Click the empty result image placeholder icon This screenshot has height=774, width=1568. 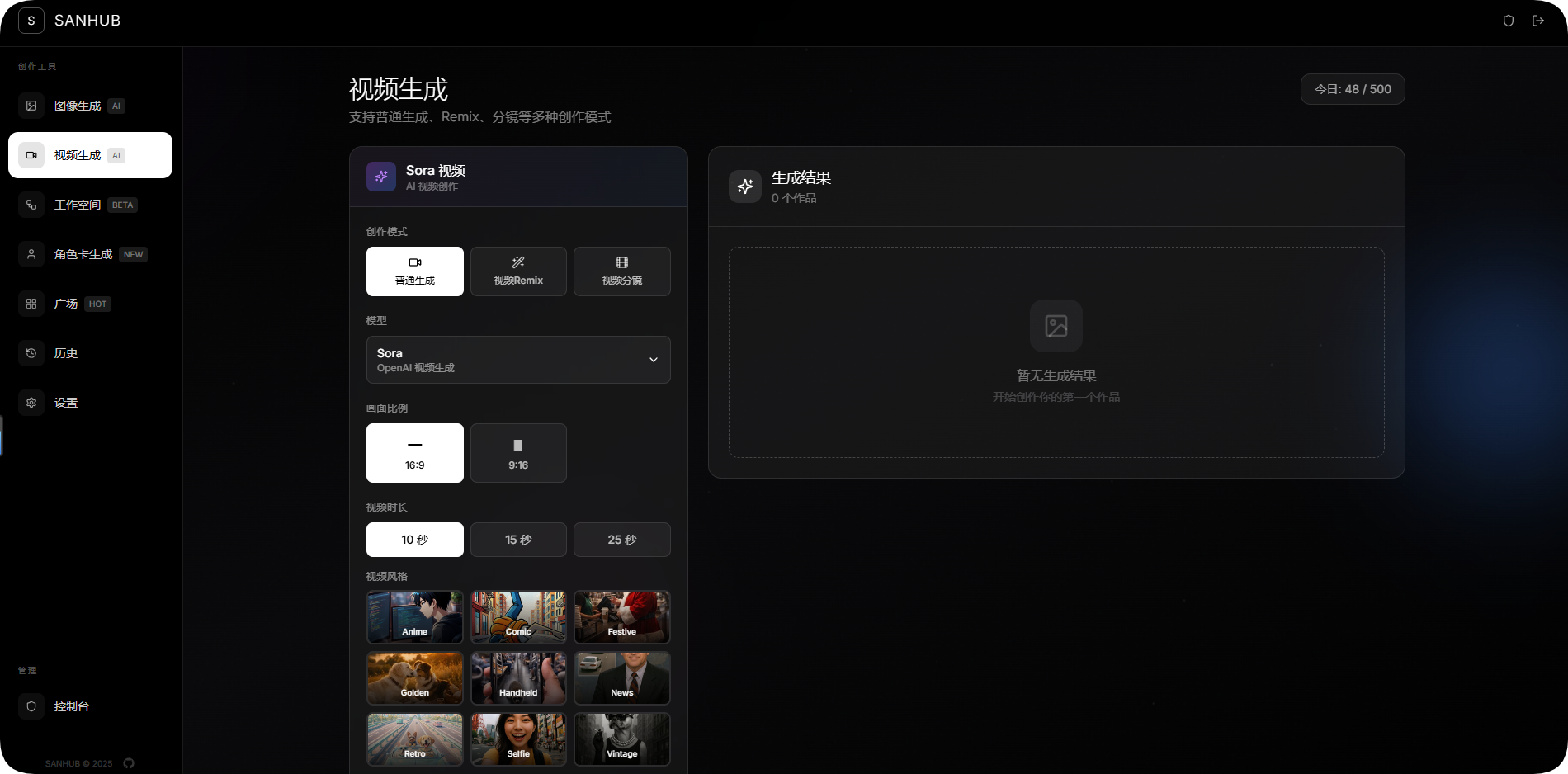[1056, 326]
